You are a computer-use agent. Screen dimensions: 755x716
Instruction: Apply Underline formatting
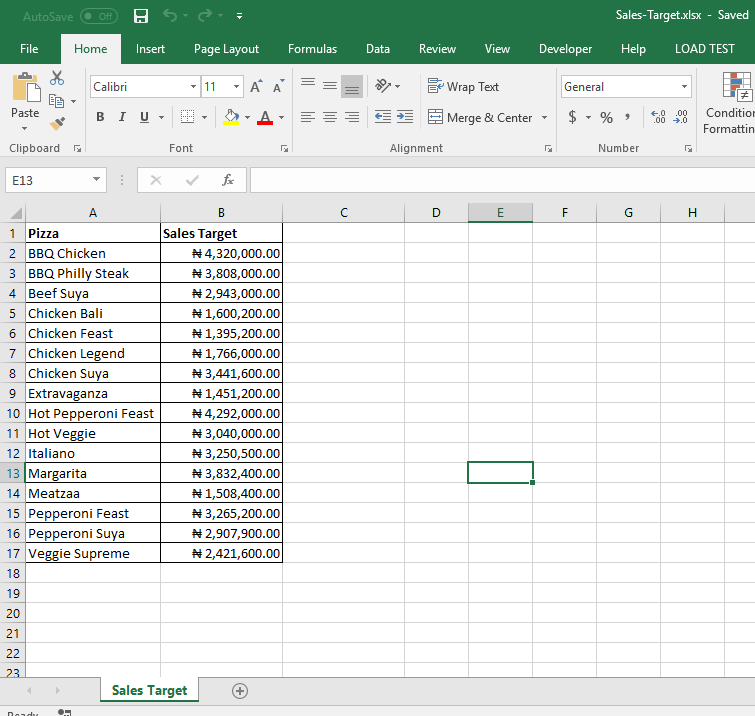point(144,117)
